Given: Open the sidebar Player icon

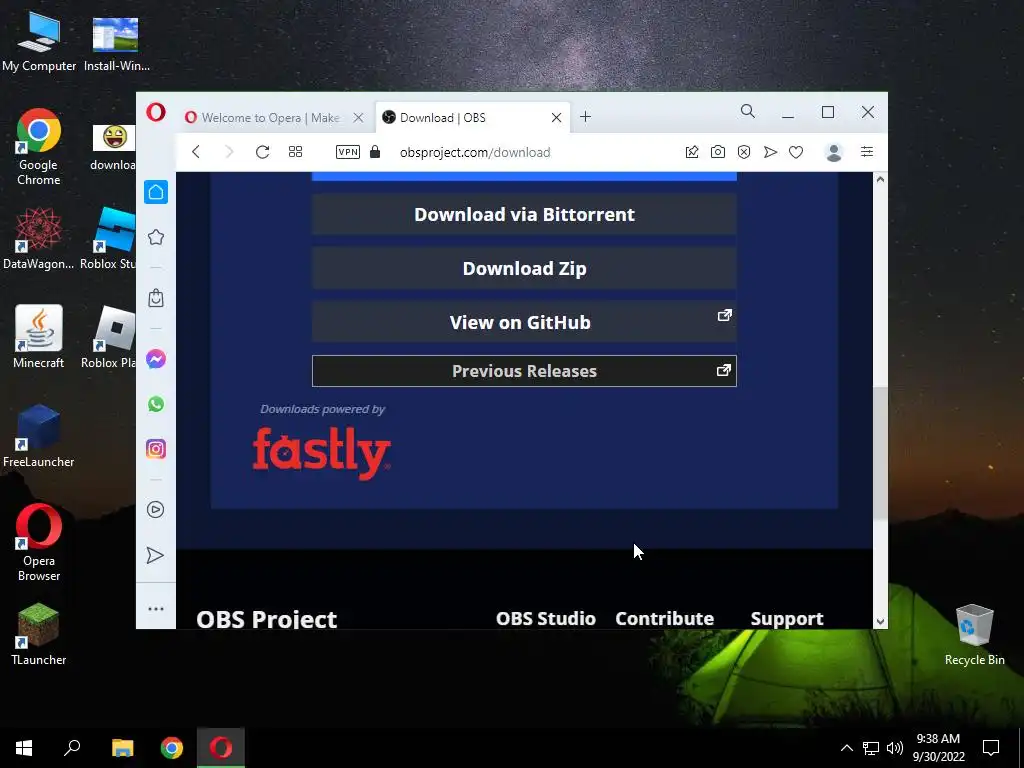Looking at the screenshot, I should [155, 509].
